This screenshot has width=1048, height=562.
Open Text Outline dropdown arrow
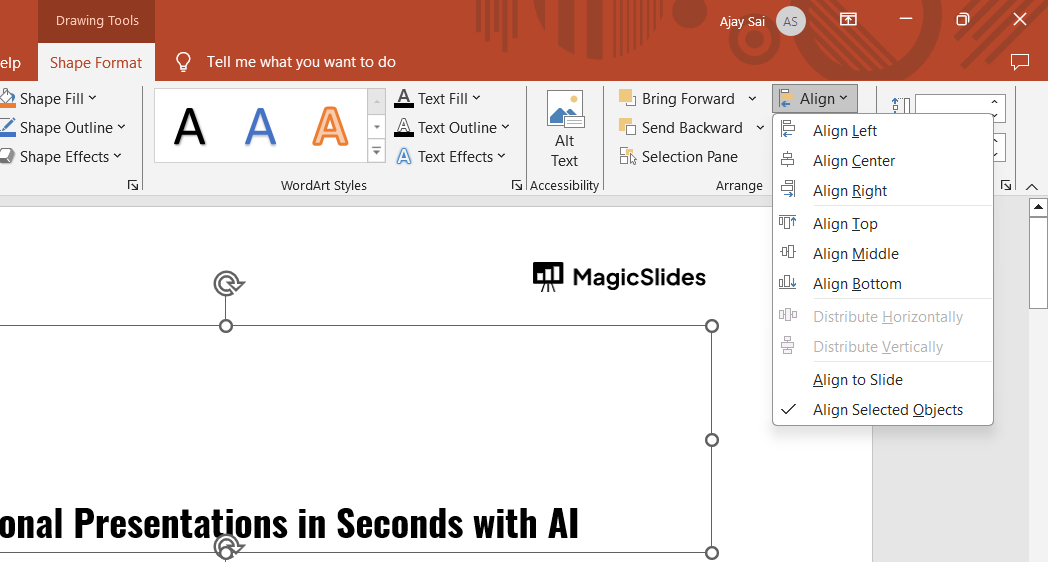505,127
